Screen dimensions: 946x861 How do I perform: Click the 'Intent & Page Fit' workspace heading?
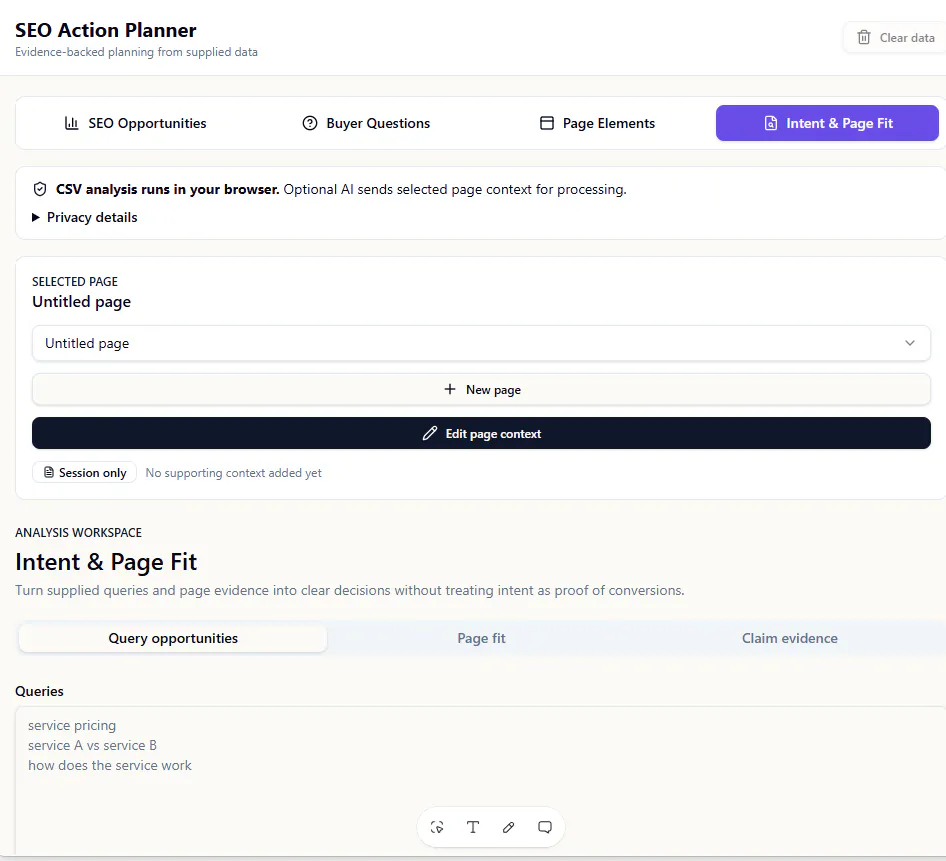[x=106, y=562]
